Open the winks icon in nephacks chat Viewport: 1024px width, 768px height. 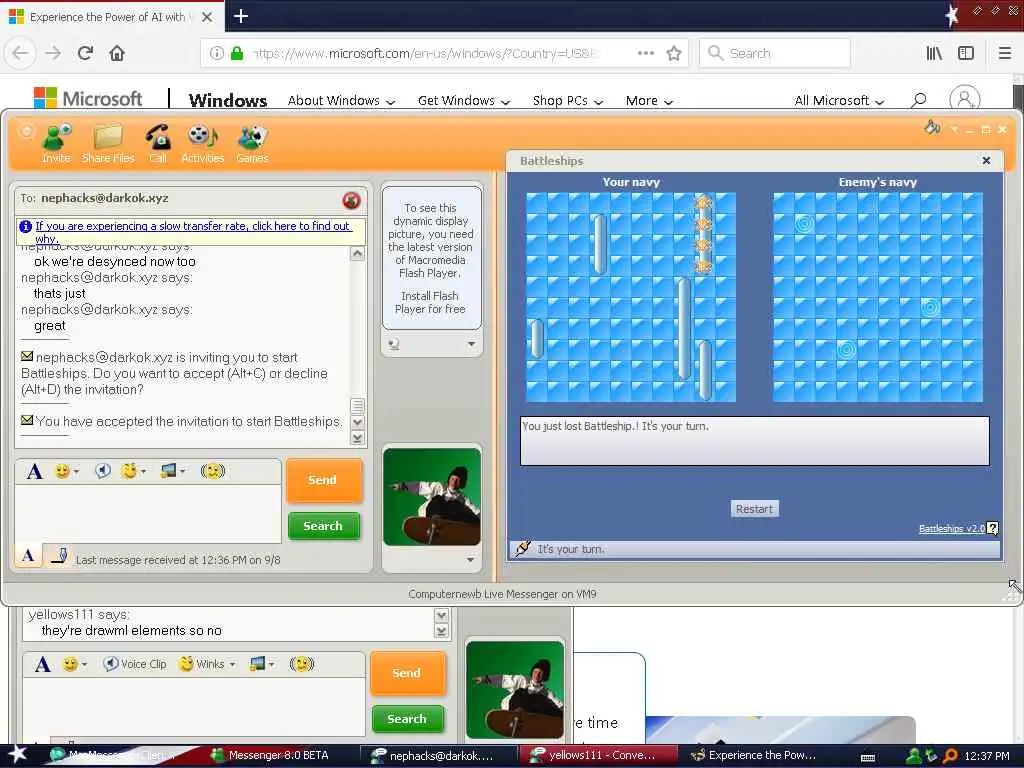[129, 471]
